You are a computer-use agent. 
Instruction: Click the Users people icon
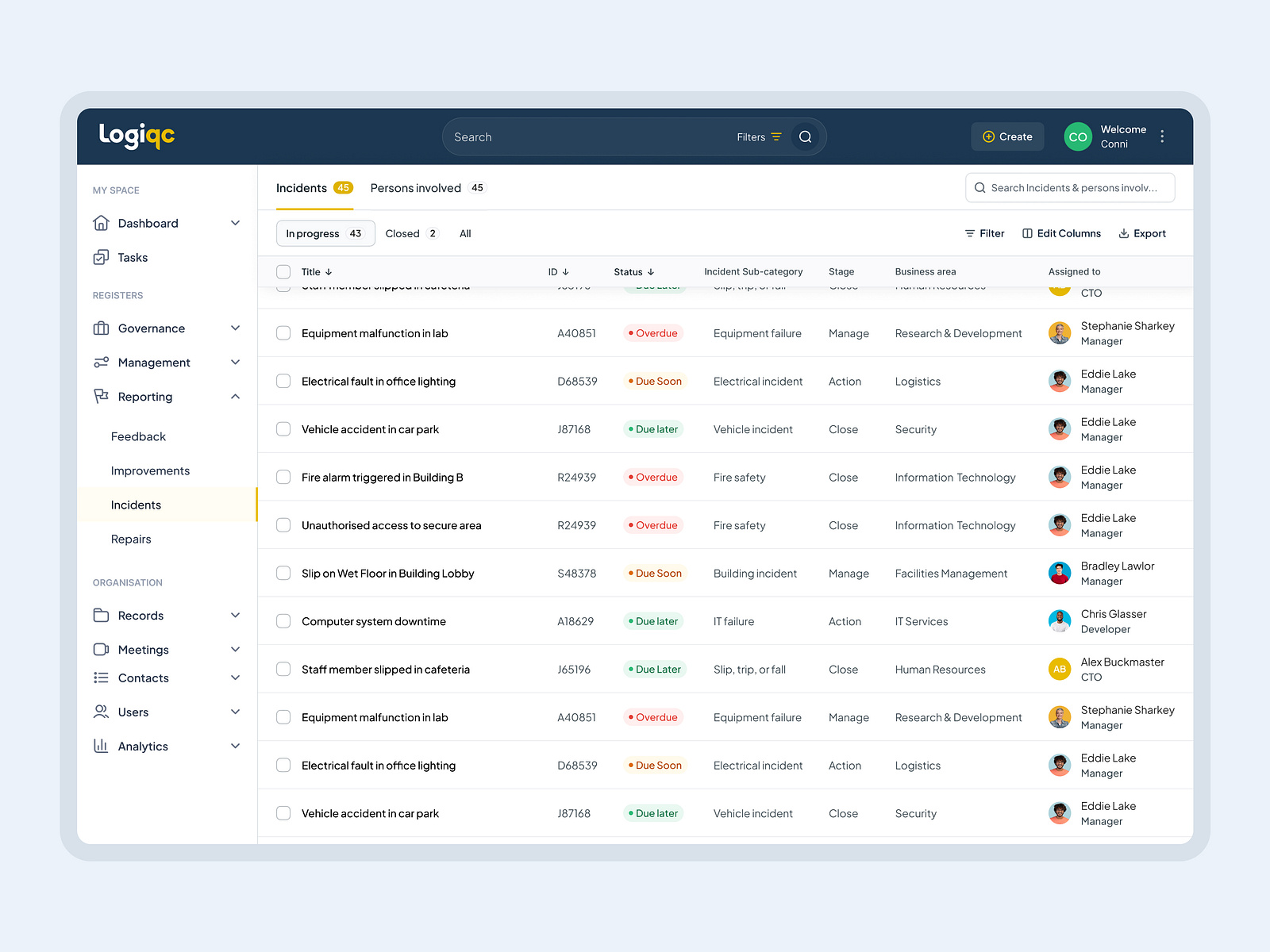coord(101,712)
